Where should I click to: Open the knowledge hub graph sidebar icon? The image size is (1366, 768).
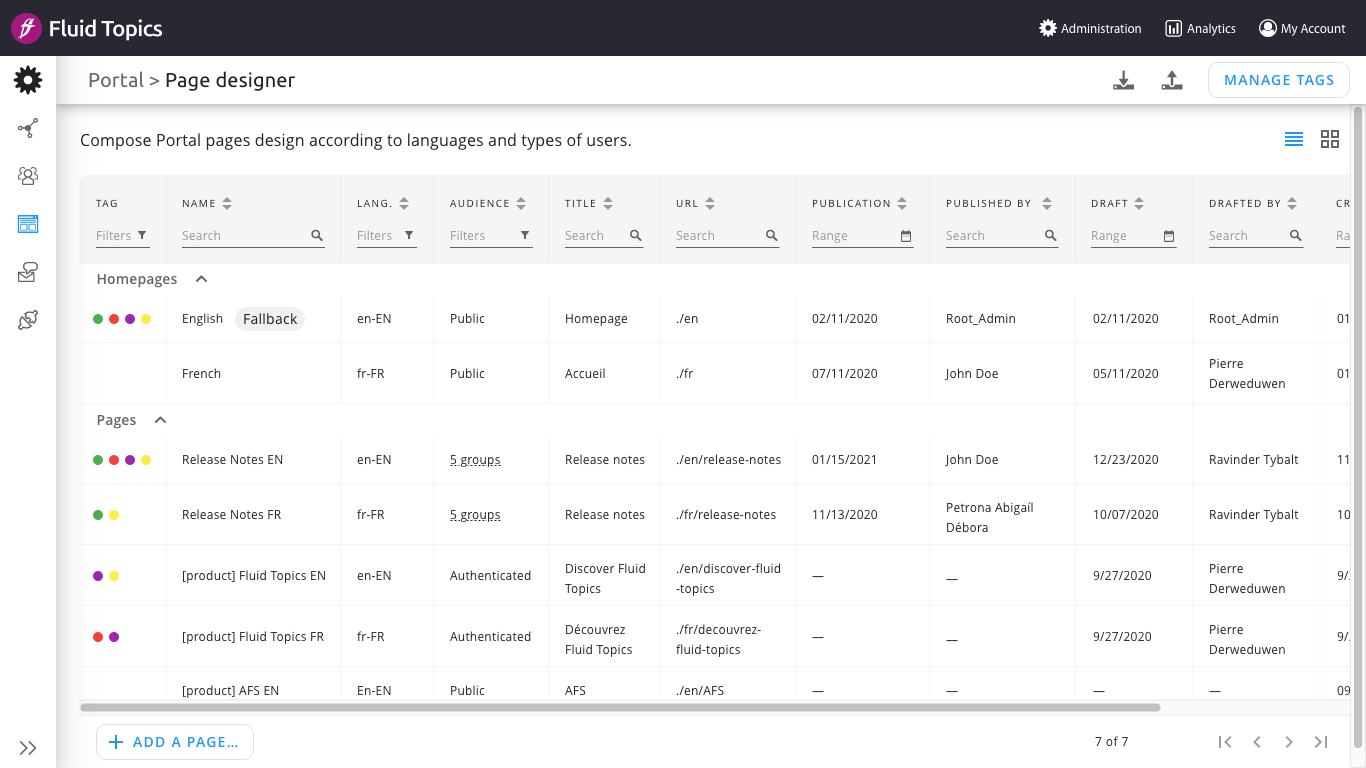pyautogui.click(x=28, y=128)
